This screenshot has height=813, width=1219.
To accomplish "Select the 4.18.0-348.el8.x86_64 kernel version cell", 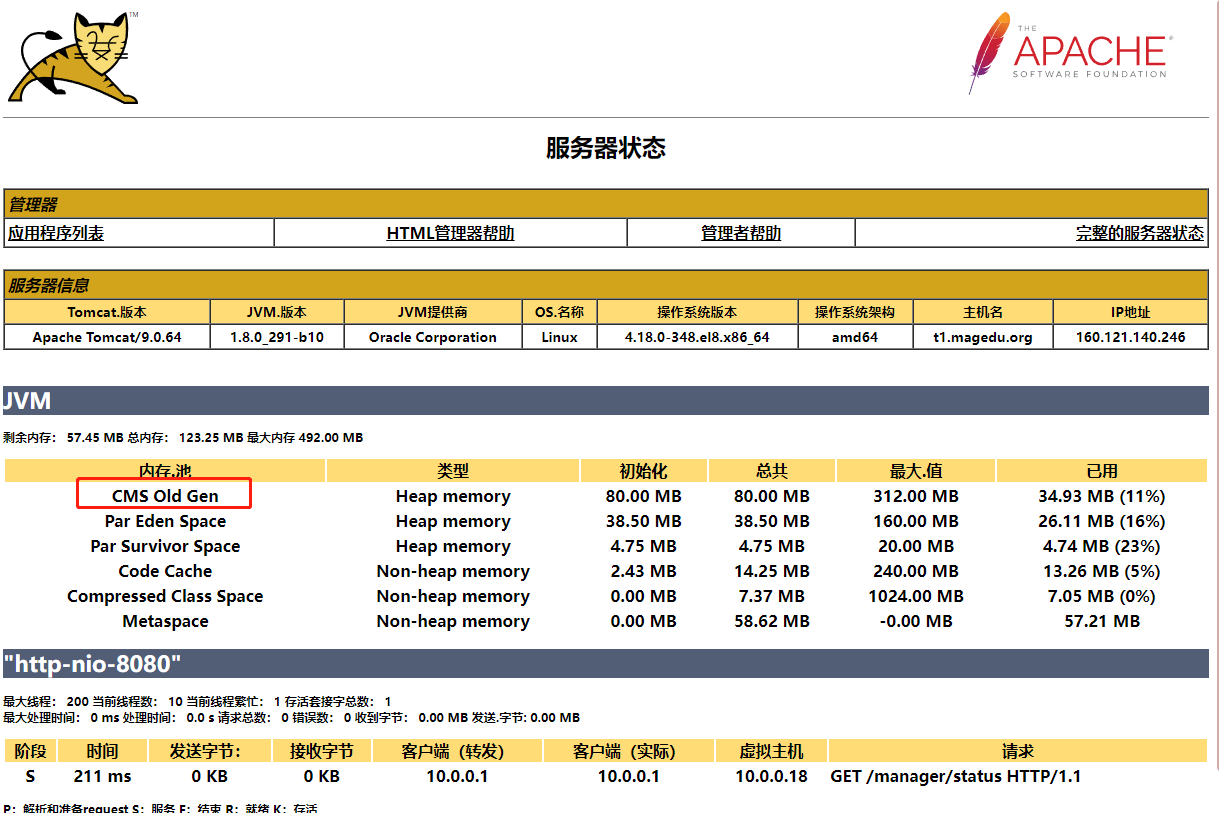I will click(697, 337).
